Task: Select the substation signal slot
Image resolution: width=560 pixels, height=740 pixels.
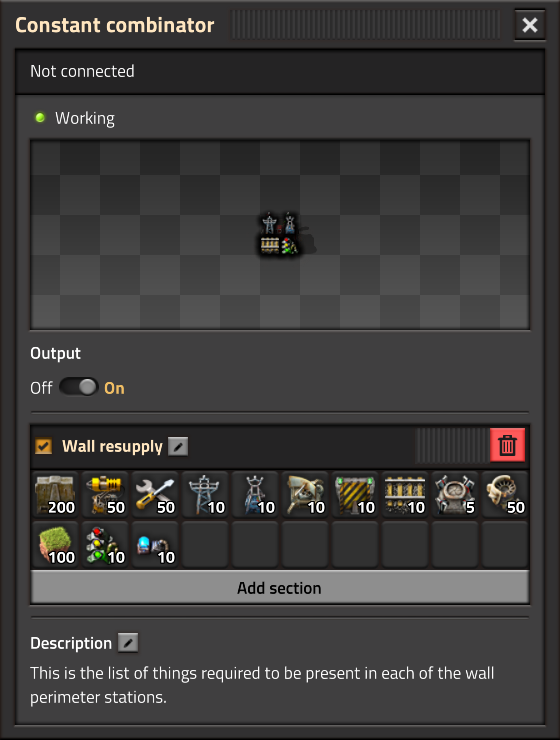Action: coord(256,495)
